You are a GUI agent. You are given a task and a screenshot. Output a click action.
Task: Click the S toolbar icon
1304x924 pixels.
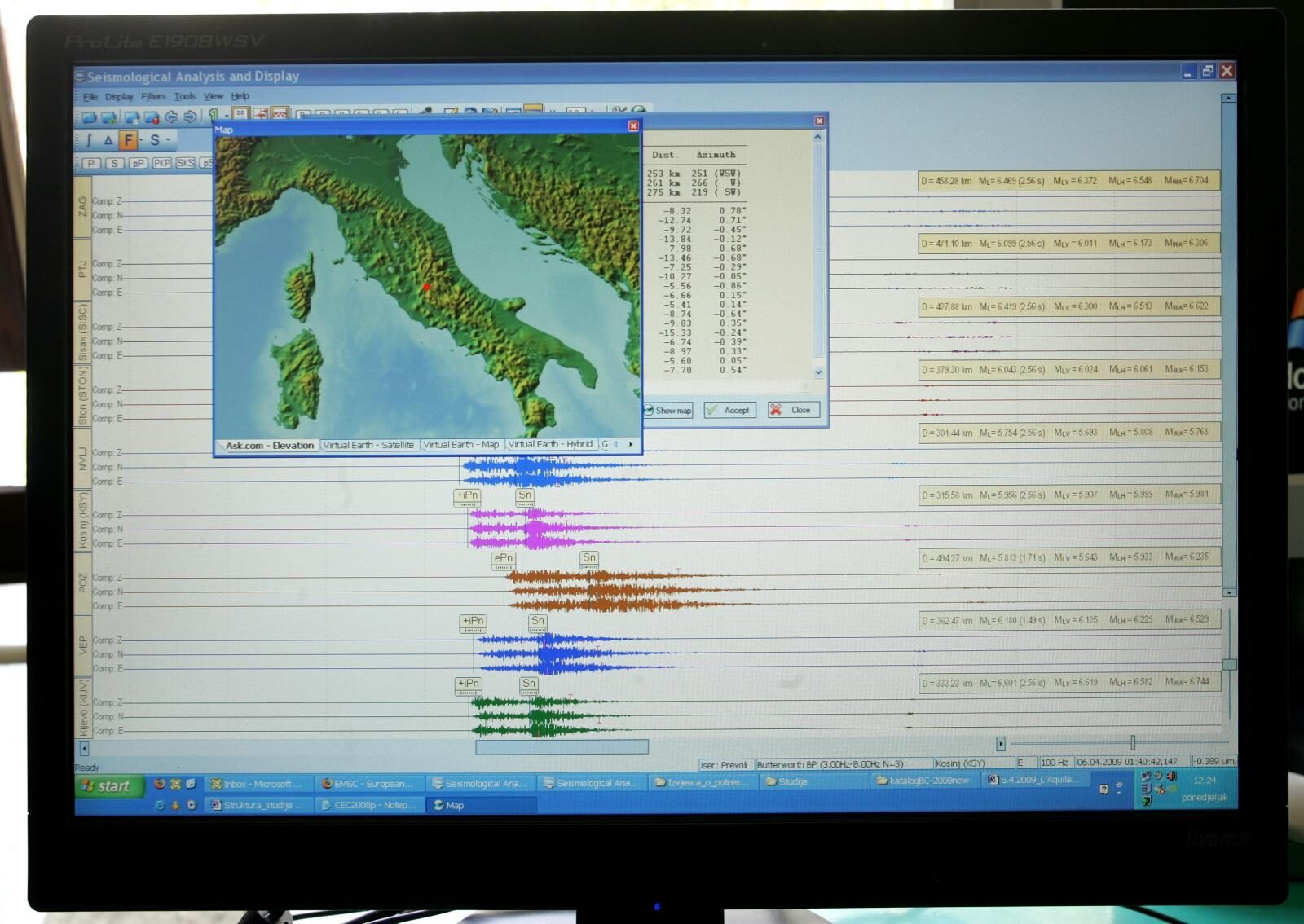(154, 140)
